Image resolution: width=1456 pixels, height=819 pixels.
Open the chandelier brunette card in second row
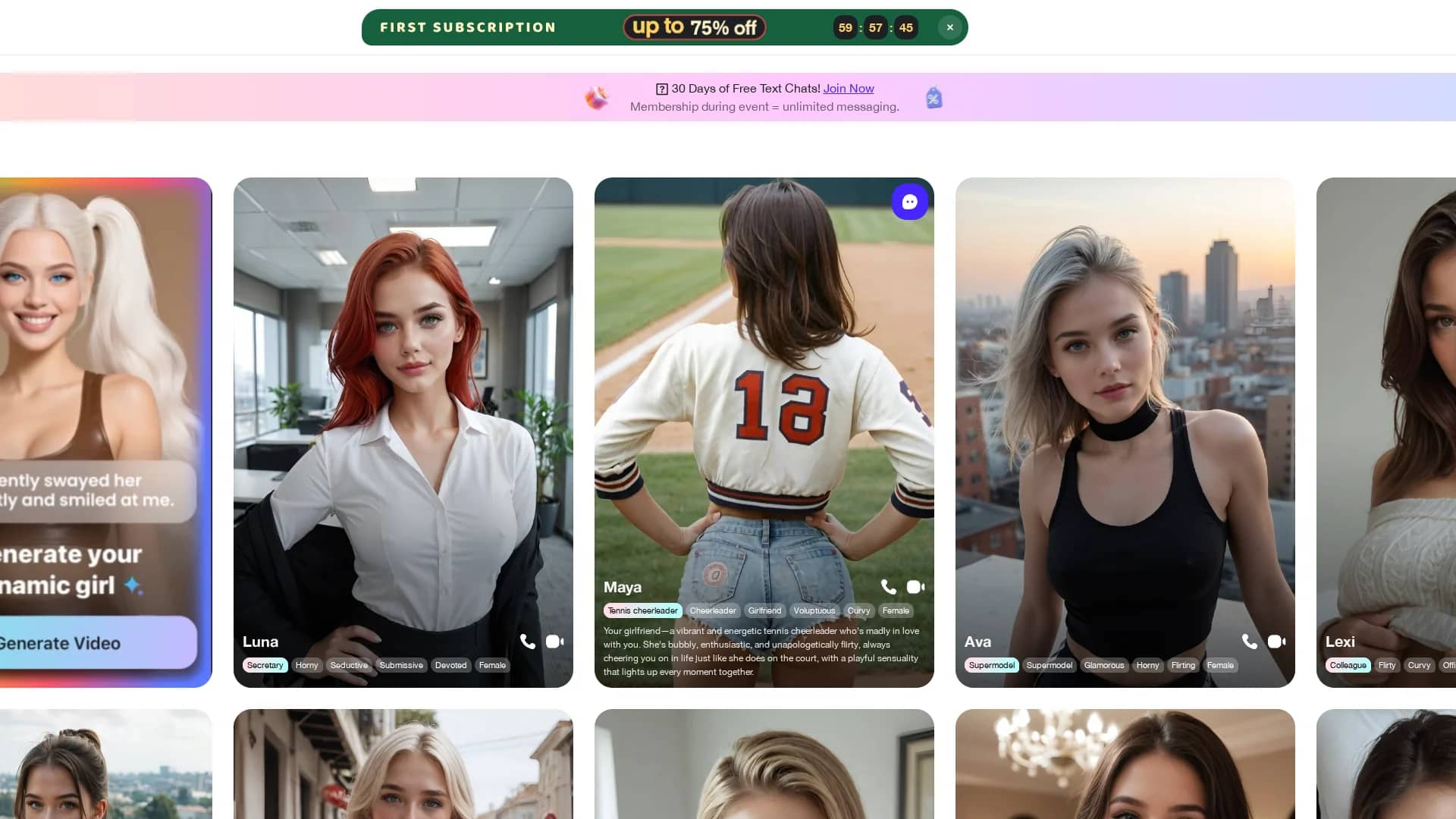pos(1125,764)
